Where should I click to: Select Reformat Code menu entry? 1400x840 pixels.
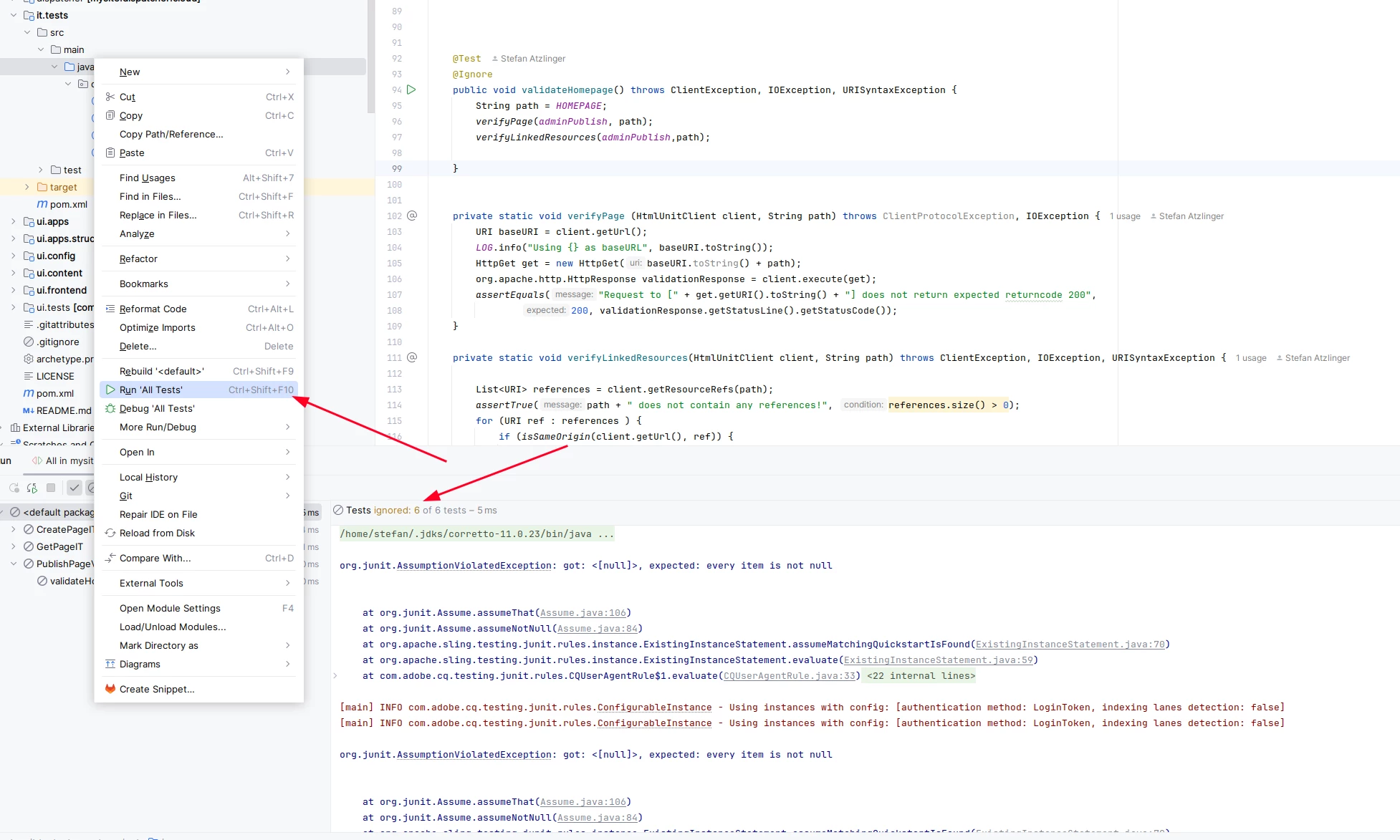tap(153, 309)
